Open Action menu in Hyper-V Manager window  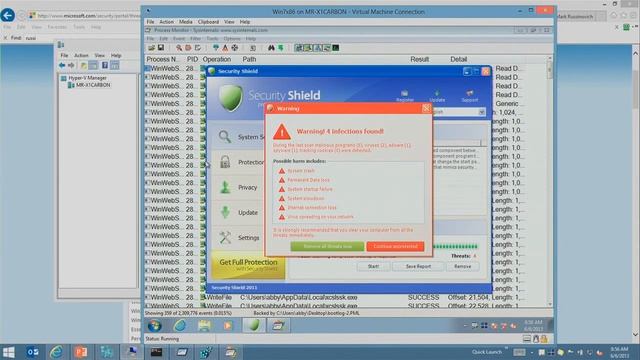point(81,55)
